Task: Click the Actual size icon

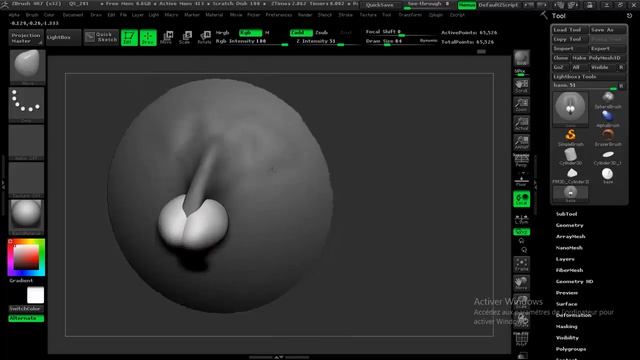Action: [522, 124]
